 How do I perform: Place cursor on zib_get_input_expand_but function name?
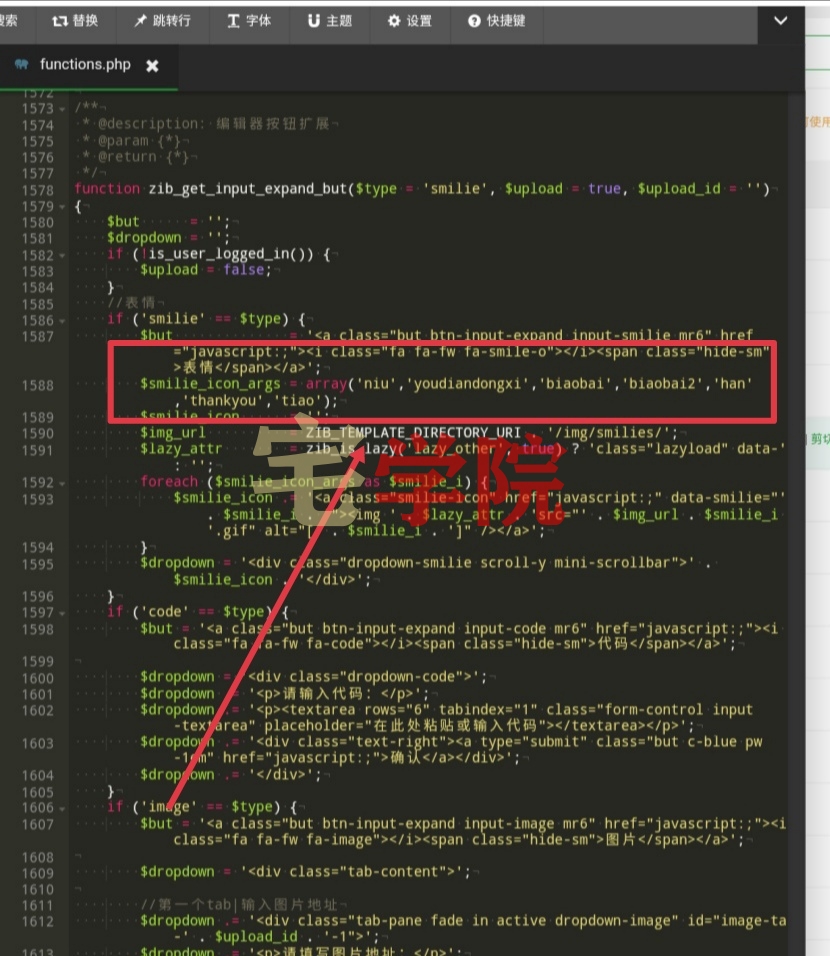[248, 189]
